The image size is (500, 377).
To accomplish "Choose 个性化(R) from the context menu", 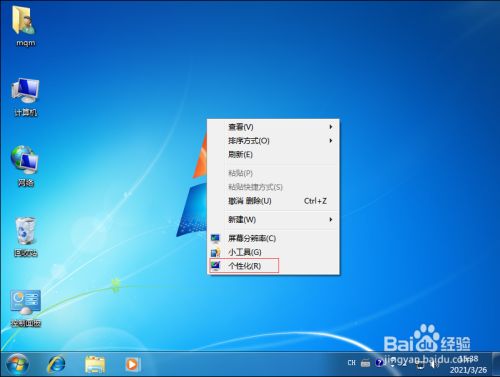I will point(273,266).
